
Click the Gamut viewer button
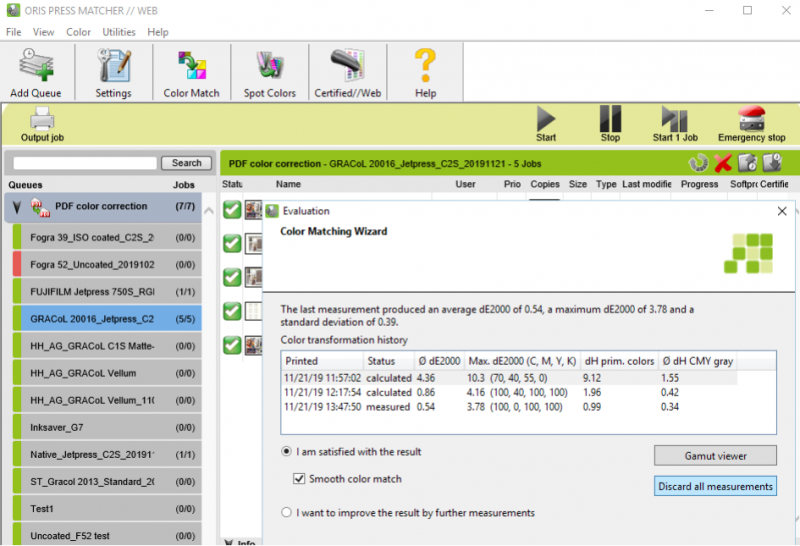[x=715, y=456]
